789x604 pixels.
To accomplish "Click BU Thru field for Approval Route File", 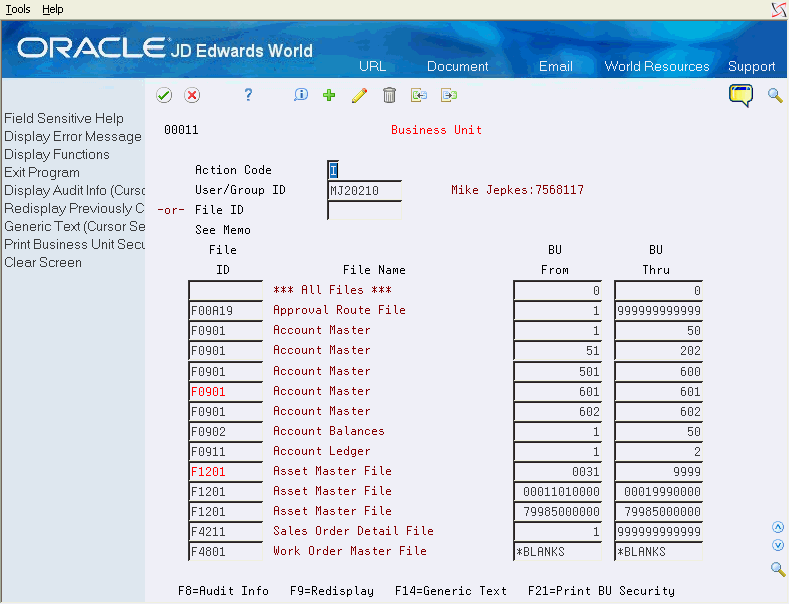I will coord(659,311).
